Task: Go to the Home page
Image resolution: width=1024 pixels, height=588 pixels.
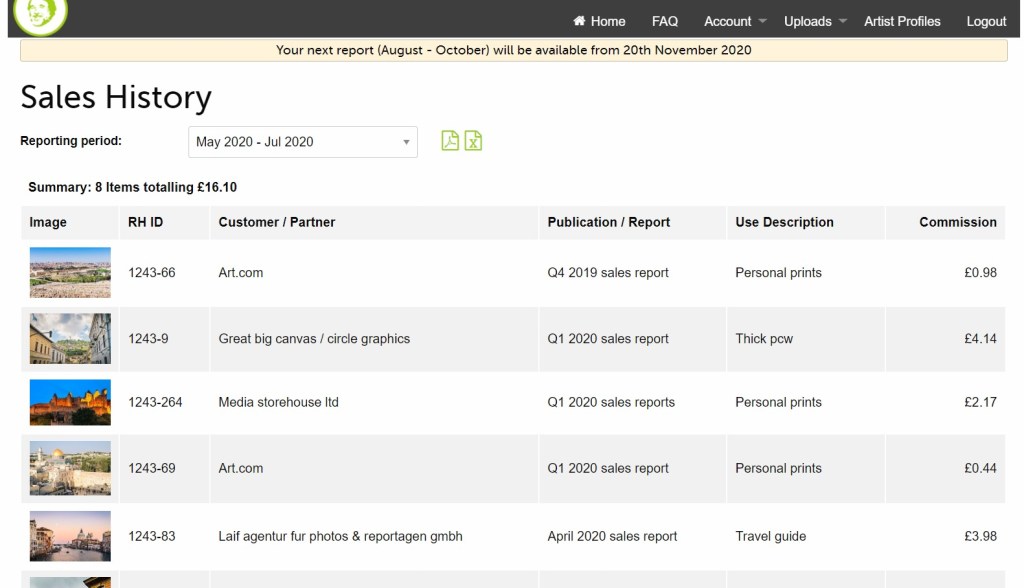Action: 599,21
